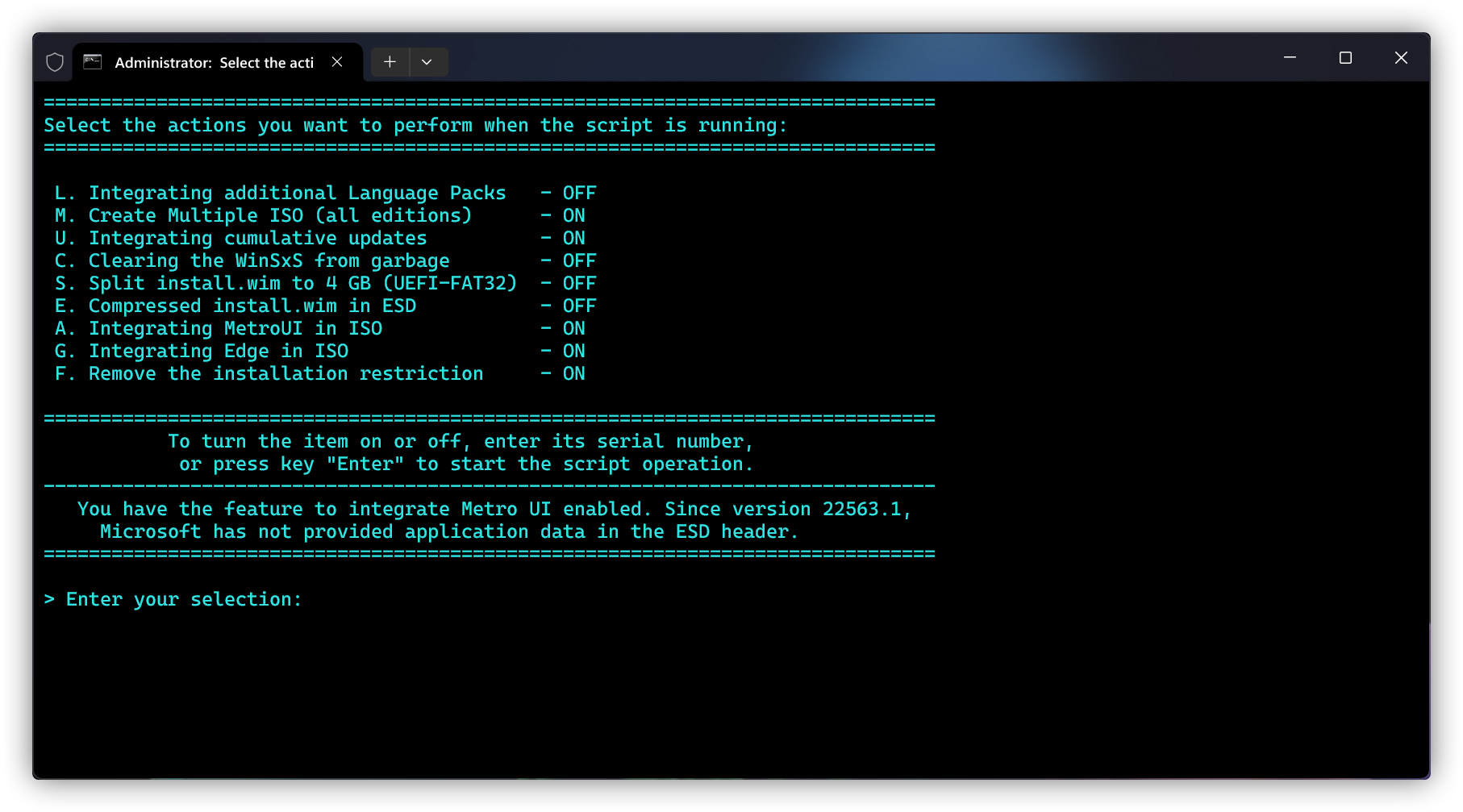
Task: Open a new terminal tab with plus
Action: 390,62
